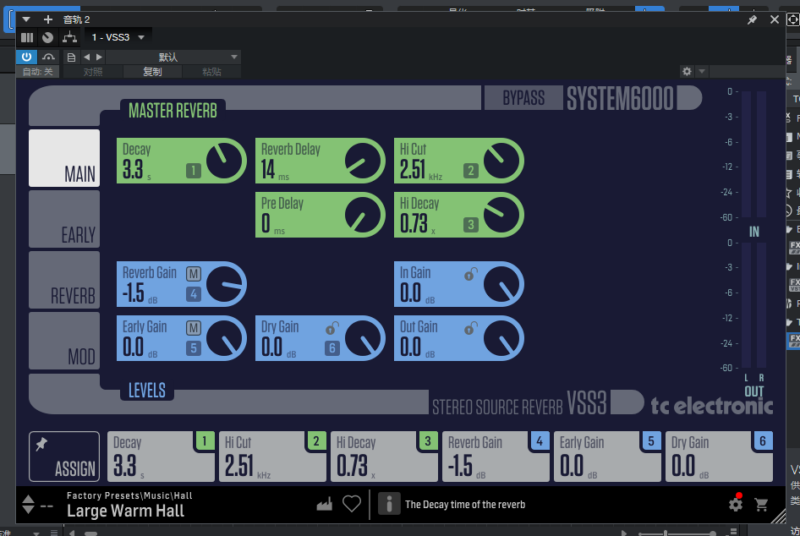The image size is (800, 536).
Task: Switch to the EARLY tab
Action: [x=64, y=219]
